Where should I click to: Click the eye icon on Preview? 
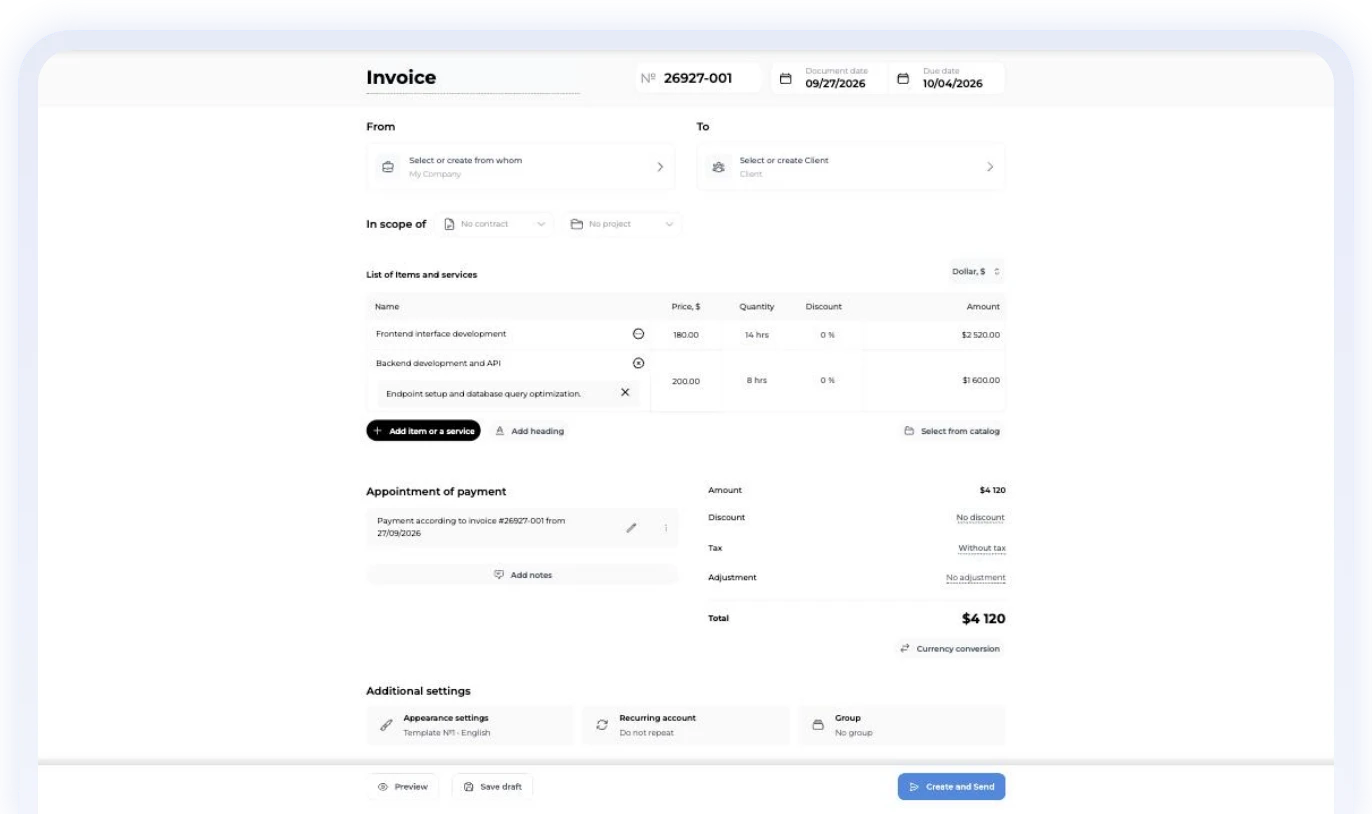[382, 787]
